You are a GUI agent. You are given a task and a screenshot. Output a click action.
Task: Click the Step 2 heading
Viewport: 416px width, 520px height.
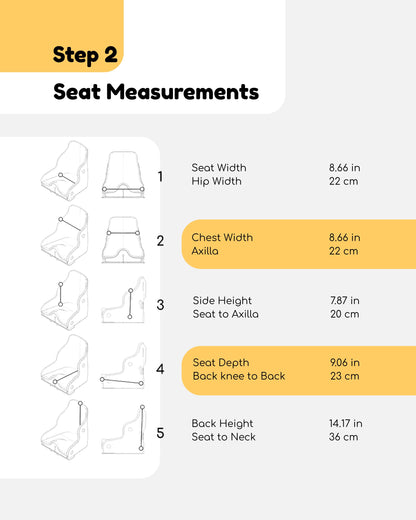[x=85, y=55]
